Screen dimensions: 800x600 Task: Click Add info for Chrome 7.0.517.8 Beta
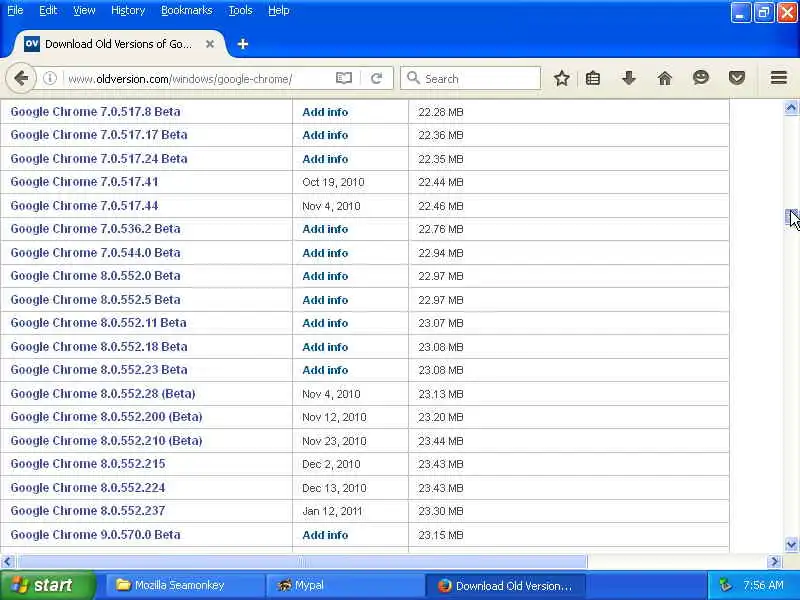click(325, 112)
